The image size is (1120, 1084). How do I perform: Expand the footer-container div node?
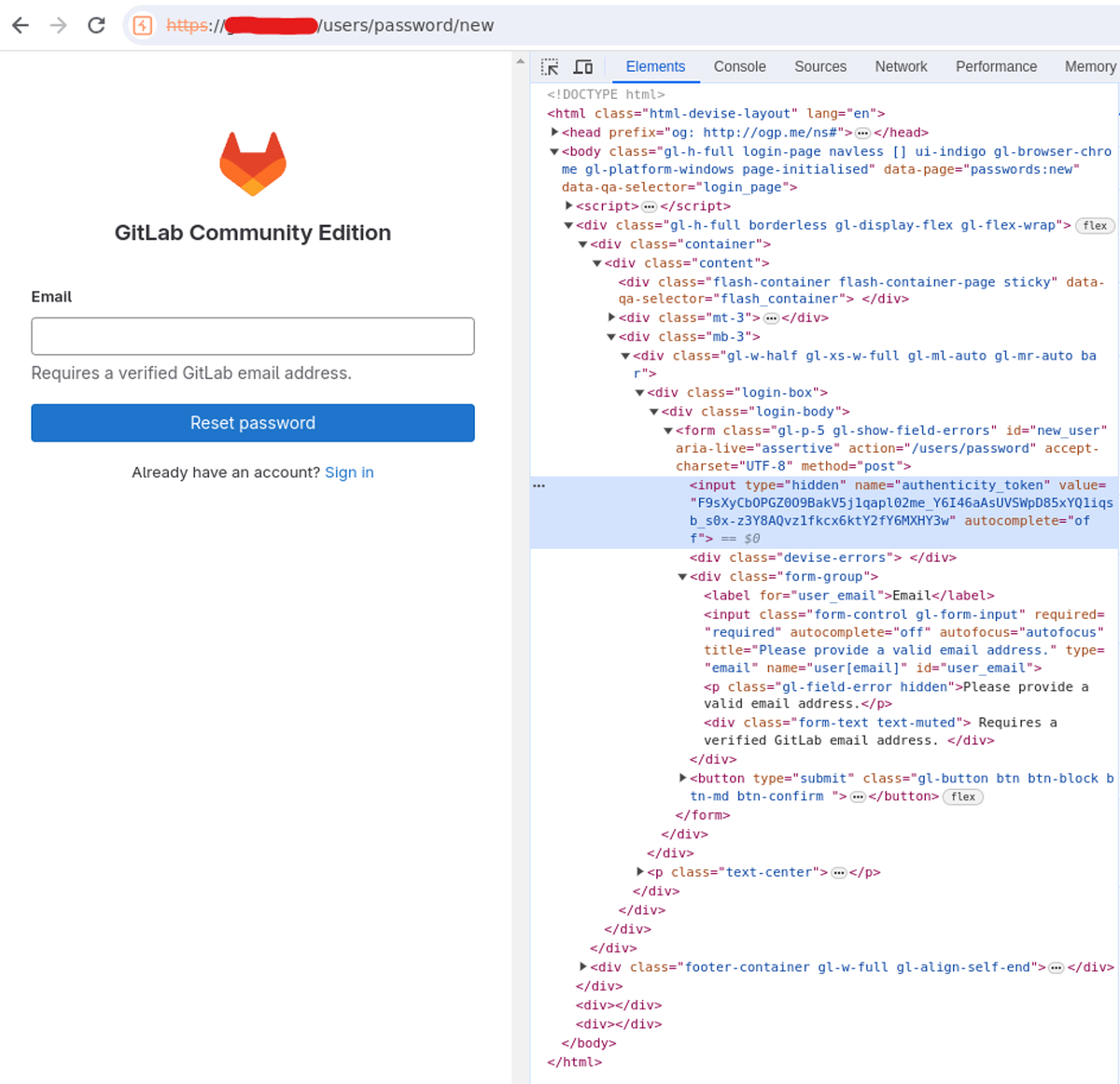(x=582, y=967)
